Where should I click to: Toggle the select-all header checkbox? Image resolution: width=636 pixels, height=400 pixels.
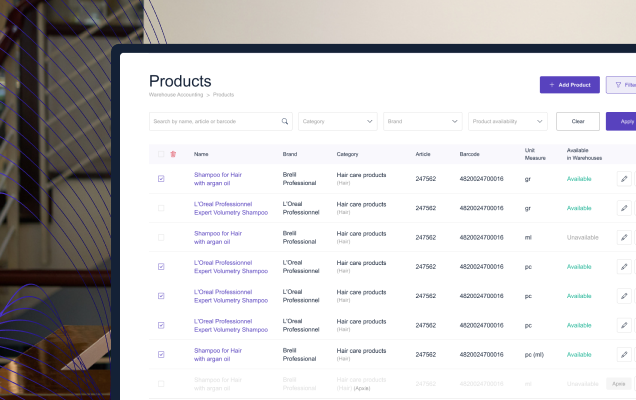click(161, 154)
